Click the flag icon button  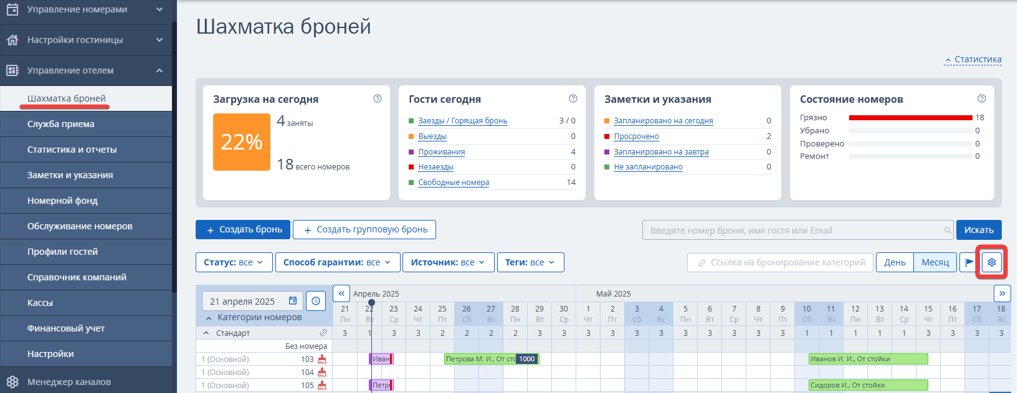pos(970,263)
